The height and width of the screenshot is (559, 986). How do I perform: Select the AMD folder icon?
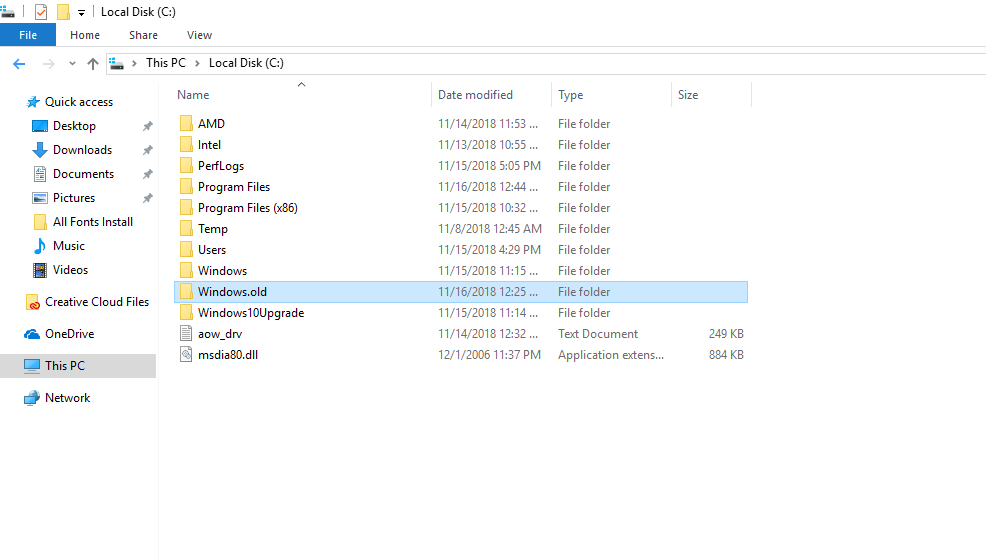186,123
